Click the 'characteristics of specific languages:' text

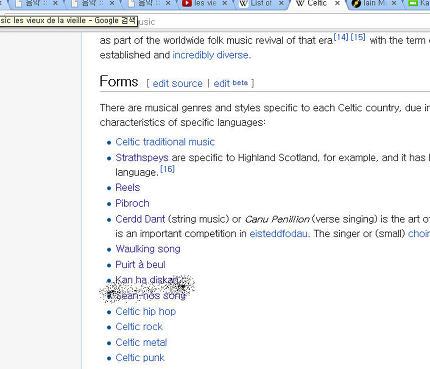[x=183, y=122]
